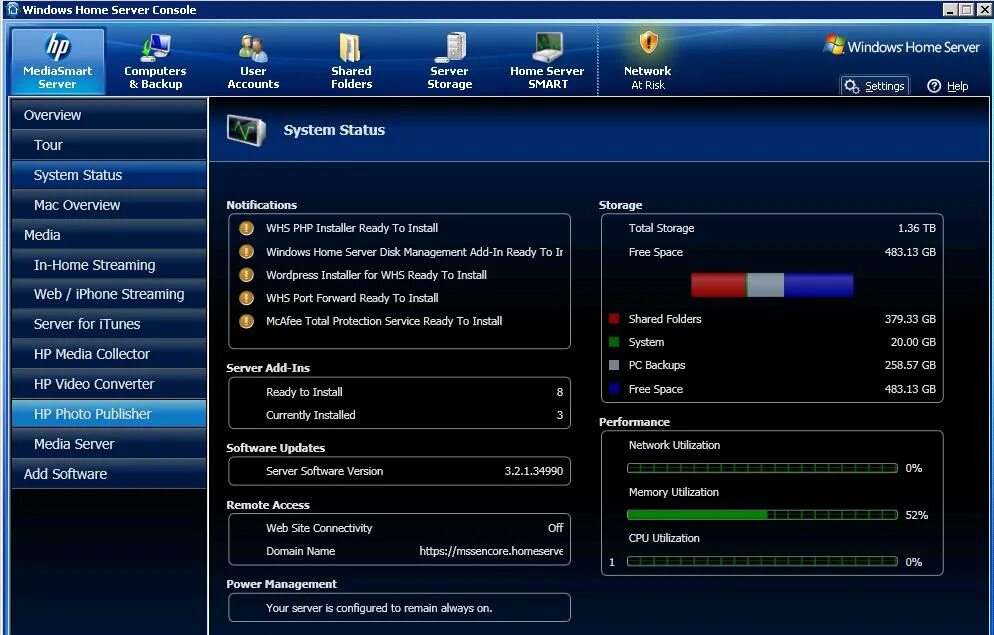
Task: Click 'WHS PHP Installer Ready To Install' notification
Action: [352, 228]
